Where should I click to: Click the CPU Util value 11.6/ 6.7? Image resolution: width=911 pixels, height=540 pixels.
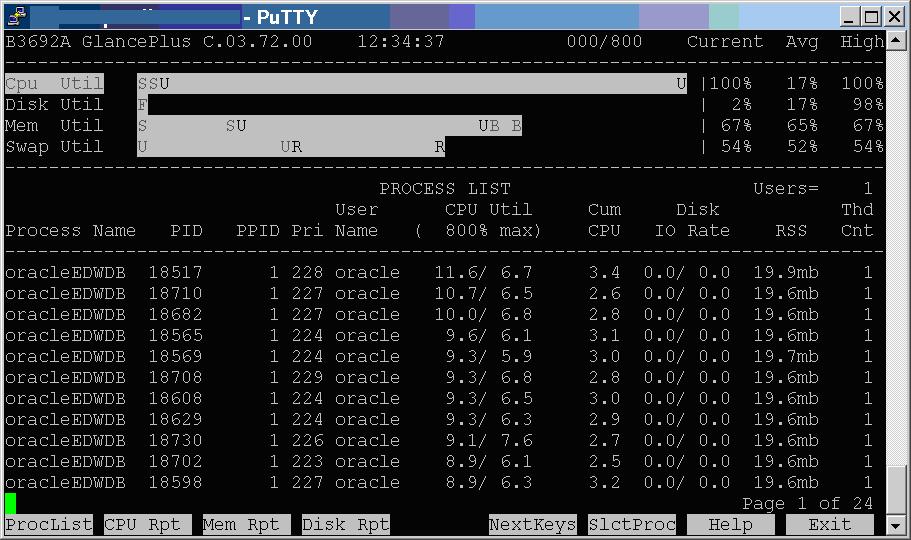483,273
